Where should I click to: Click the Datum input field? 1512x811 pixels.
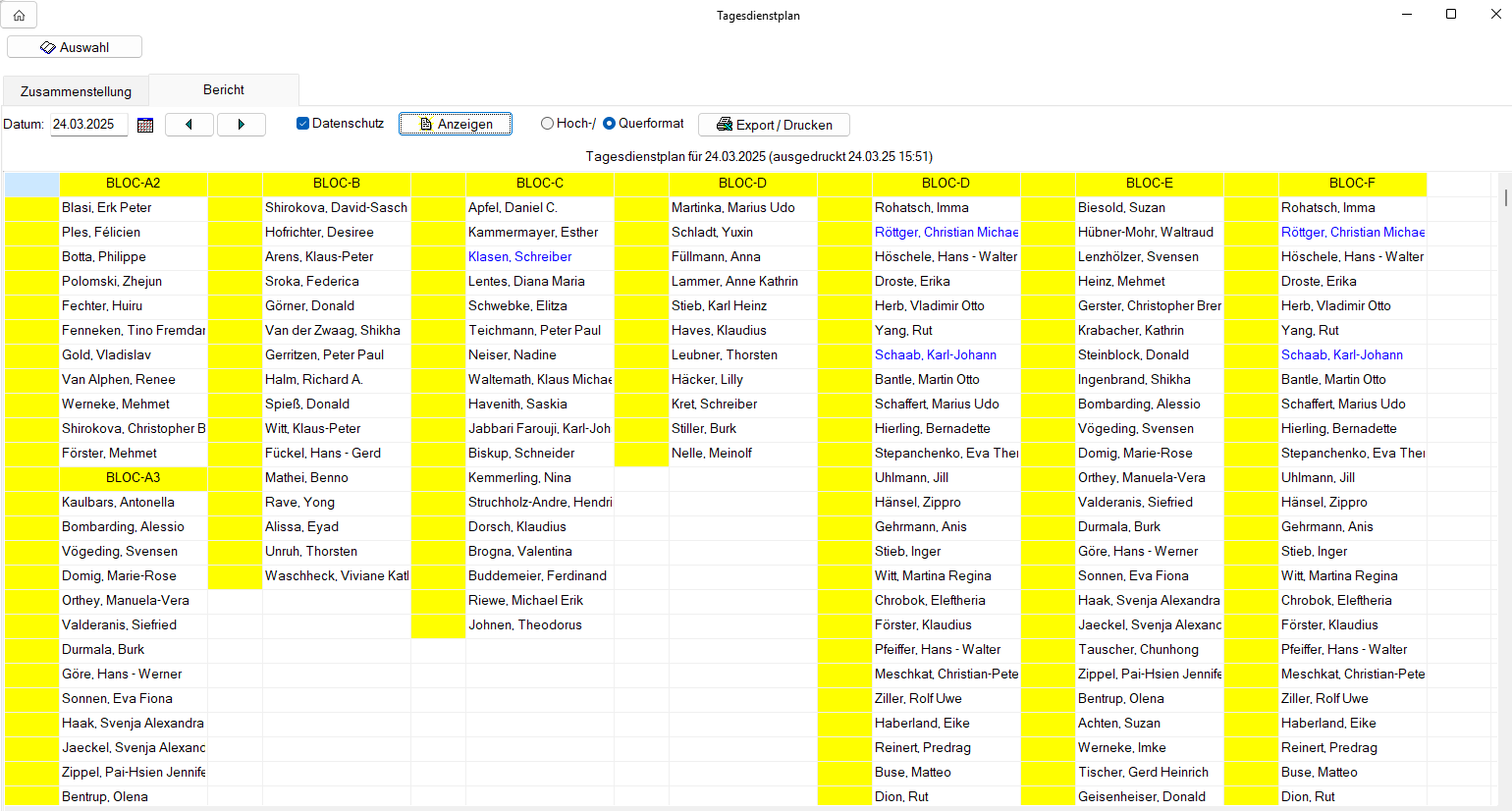click(88, 125)
